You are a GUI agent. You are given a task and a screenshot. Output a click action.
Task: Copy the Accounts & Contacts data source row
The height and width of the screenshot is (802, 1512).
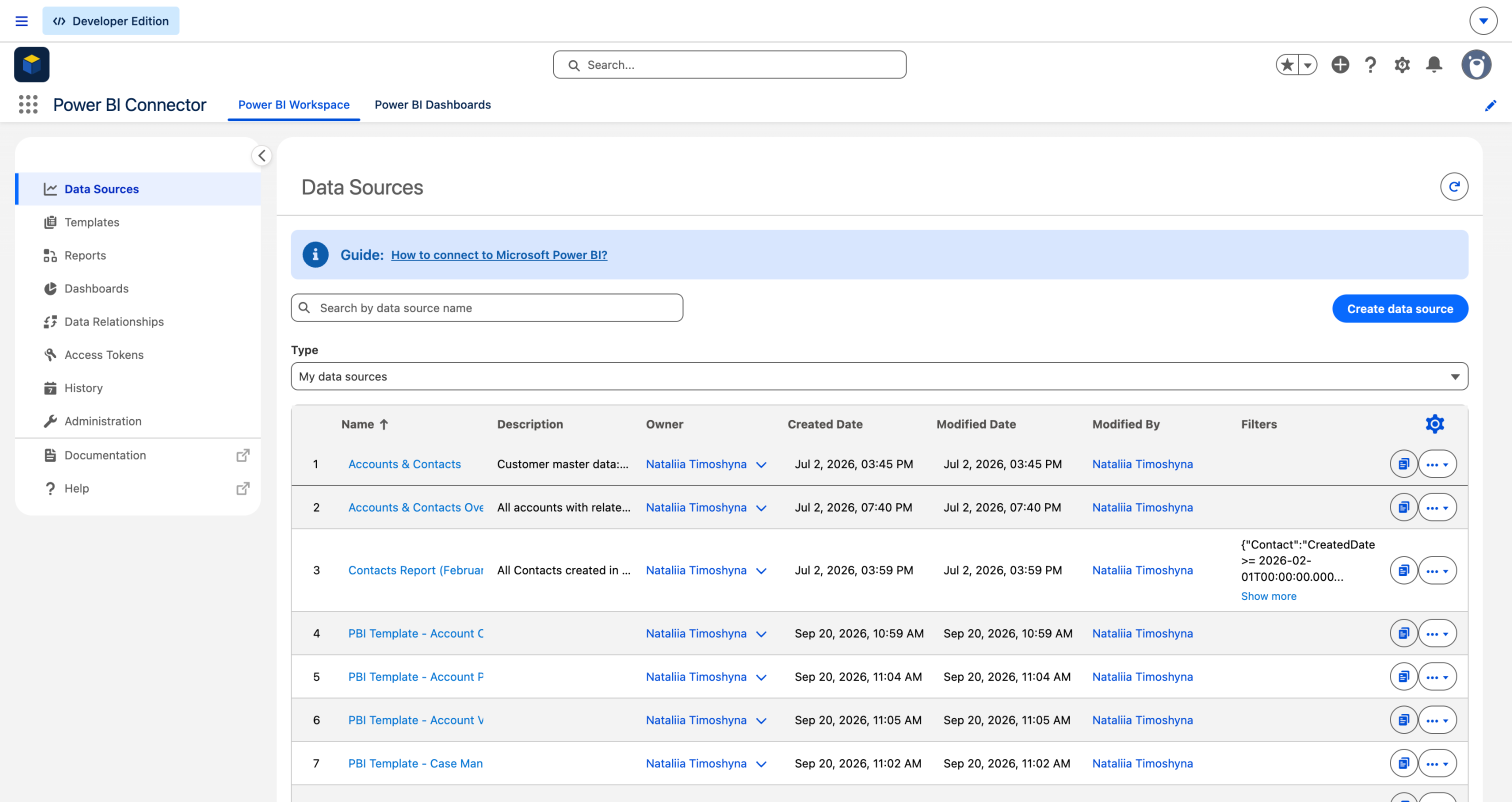pyautogui.click(x=1403, y=464)
